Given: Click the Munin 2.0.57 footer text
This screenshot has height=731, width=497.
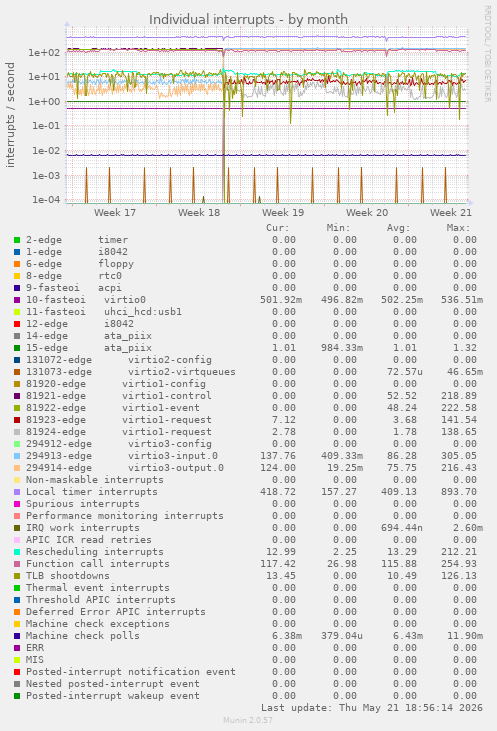Looking at the screenshot, I should click(248, 720).
